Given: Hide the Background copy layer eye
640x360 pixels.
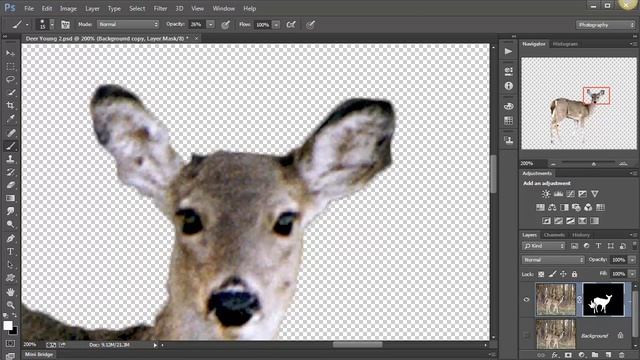Looking at the screenshot, I should (x=527, y=300).
